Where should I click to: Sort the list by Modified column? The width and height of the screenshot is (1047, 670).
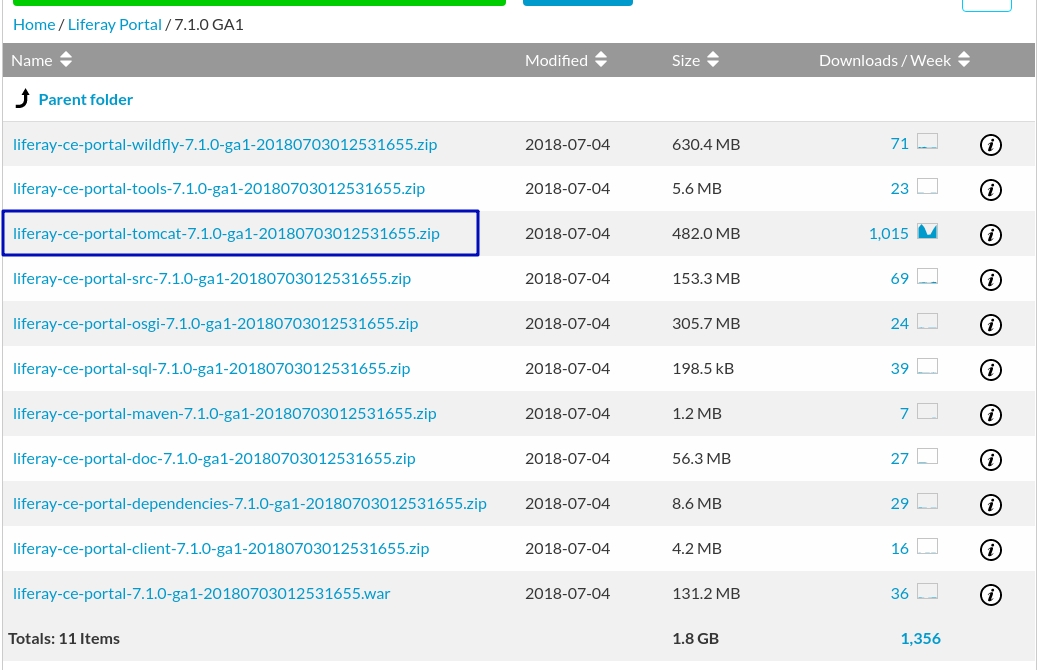click(566, 60)
